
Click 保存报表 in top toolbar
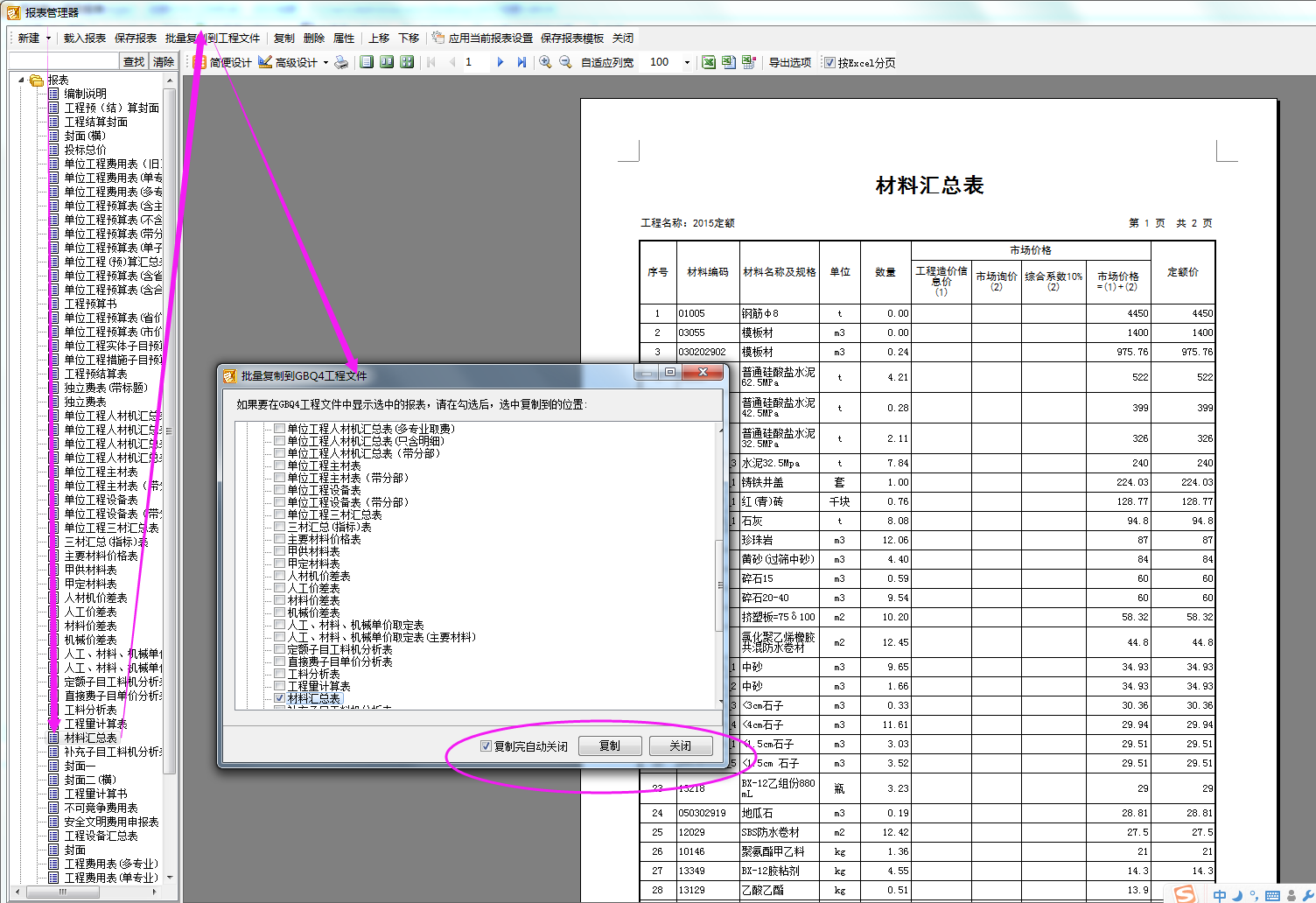click(136, 38)
